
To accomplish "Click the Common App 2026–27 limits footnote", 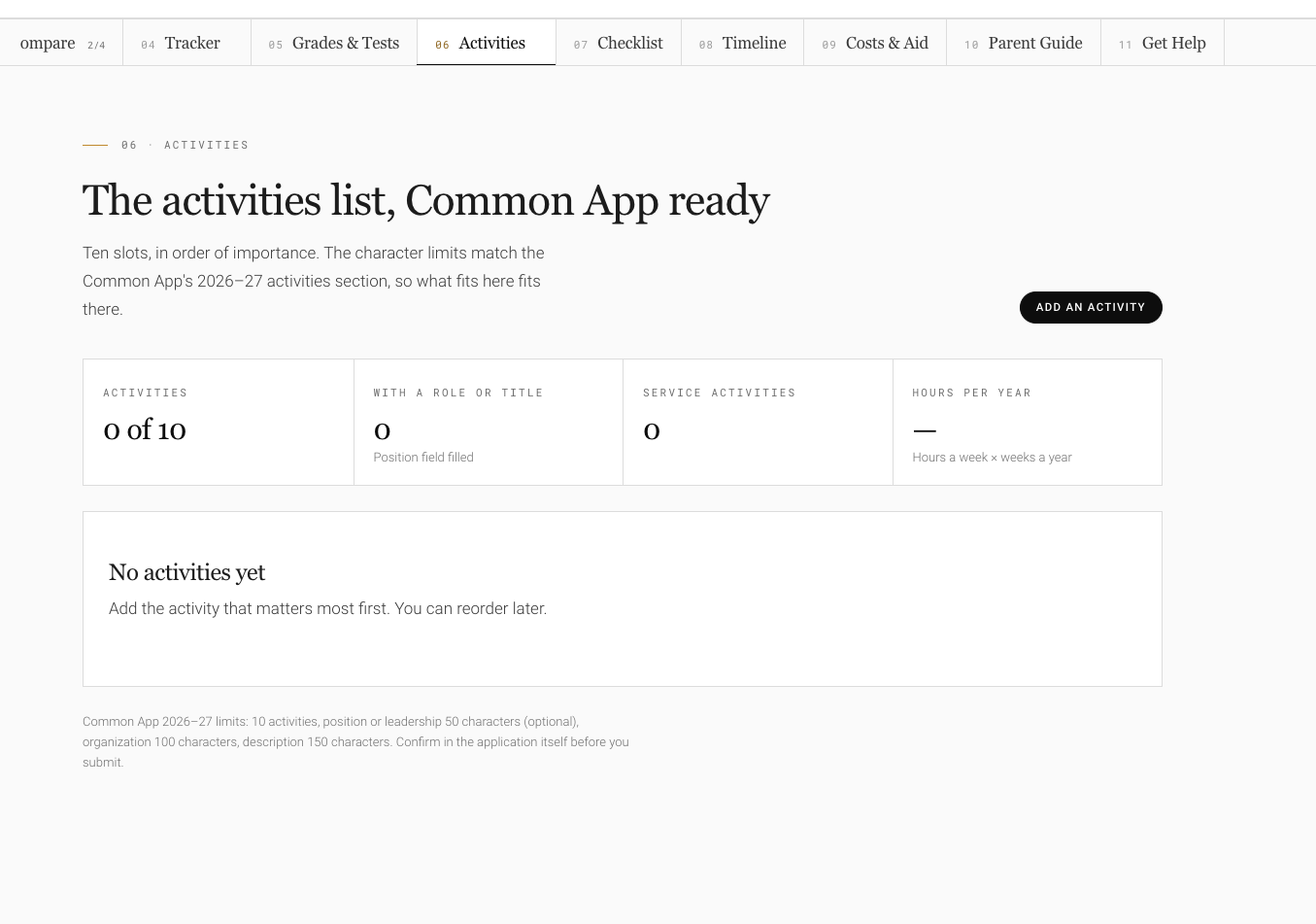I will pos(355,742).
